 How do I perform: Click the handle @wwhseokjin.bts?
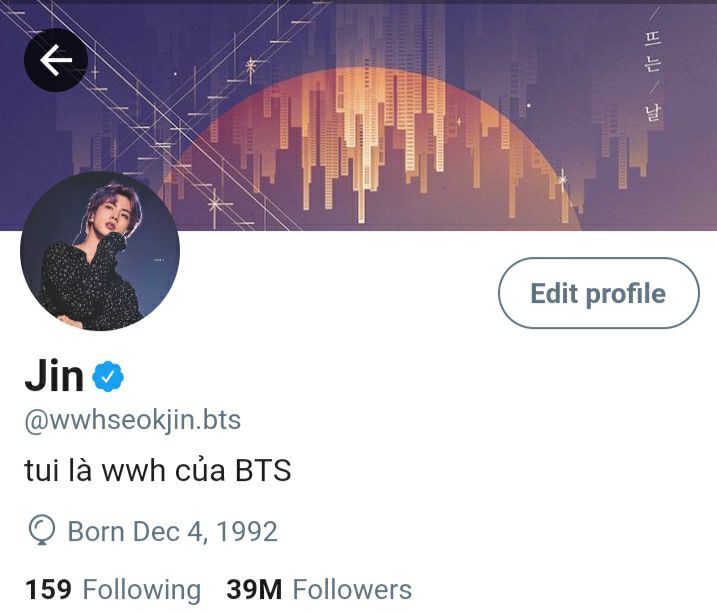coord(133,420)
